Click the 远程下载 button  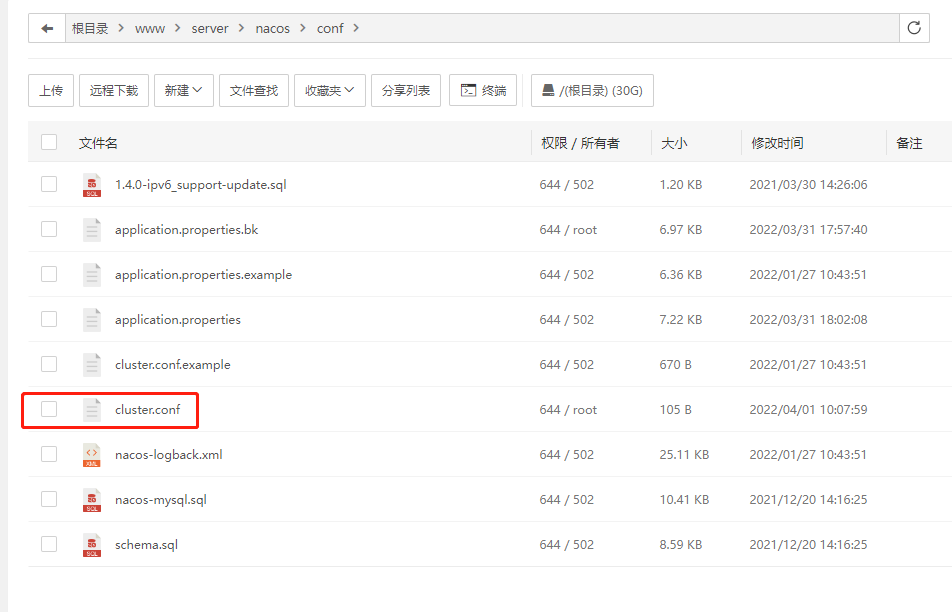pos(114,90)
